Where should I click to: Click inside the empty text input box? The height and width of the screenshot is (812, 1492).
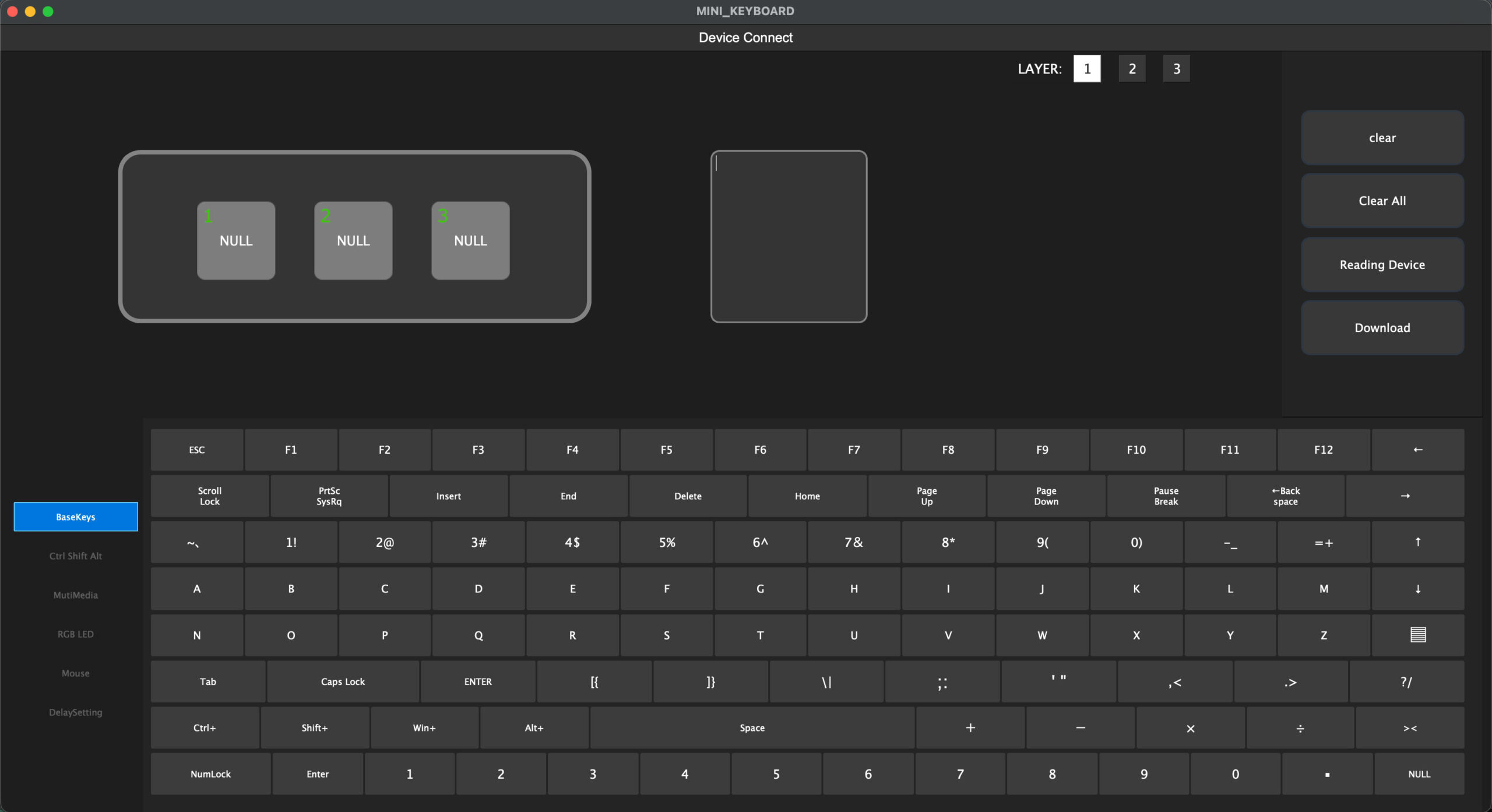[x=789, y=236]
